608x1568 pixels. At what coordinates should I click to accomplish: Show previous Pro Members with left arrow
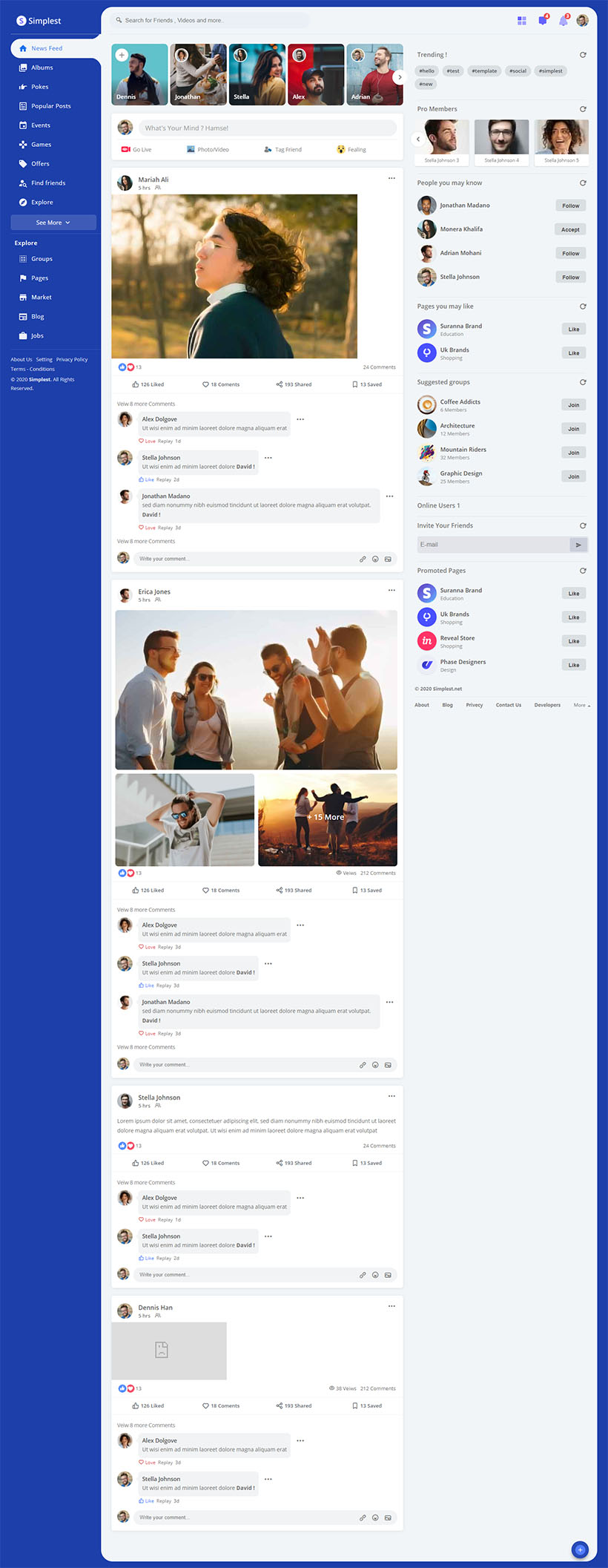418,139
